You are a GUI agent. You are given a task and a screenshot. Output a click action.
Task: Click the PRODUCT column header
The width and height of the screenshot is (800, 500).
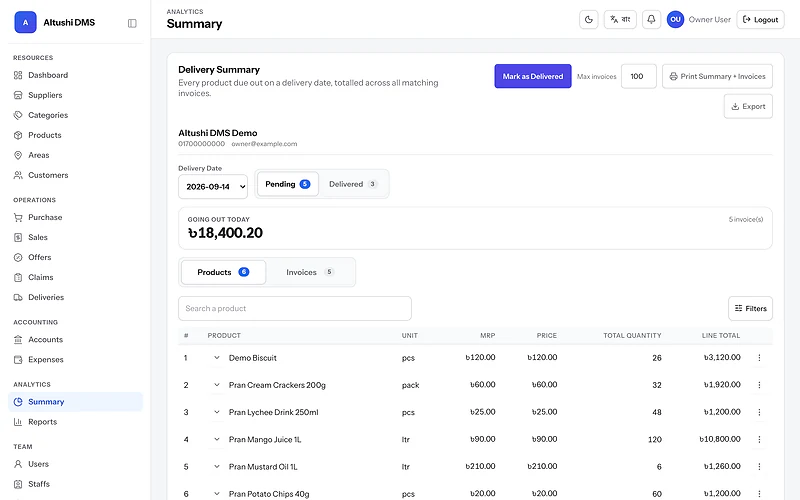click(x=224, y=336)
